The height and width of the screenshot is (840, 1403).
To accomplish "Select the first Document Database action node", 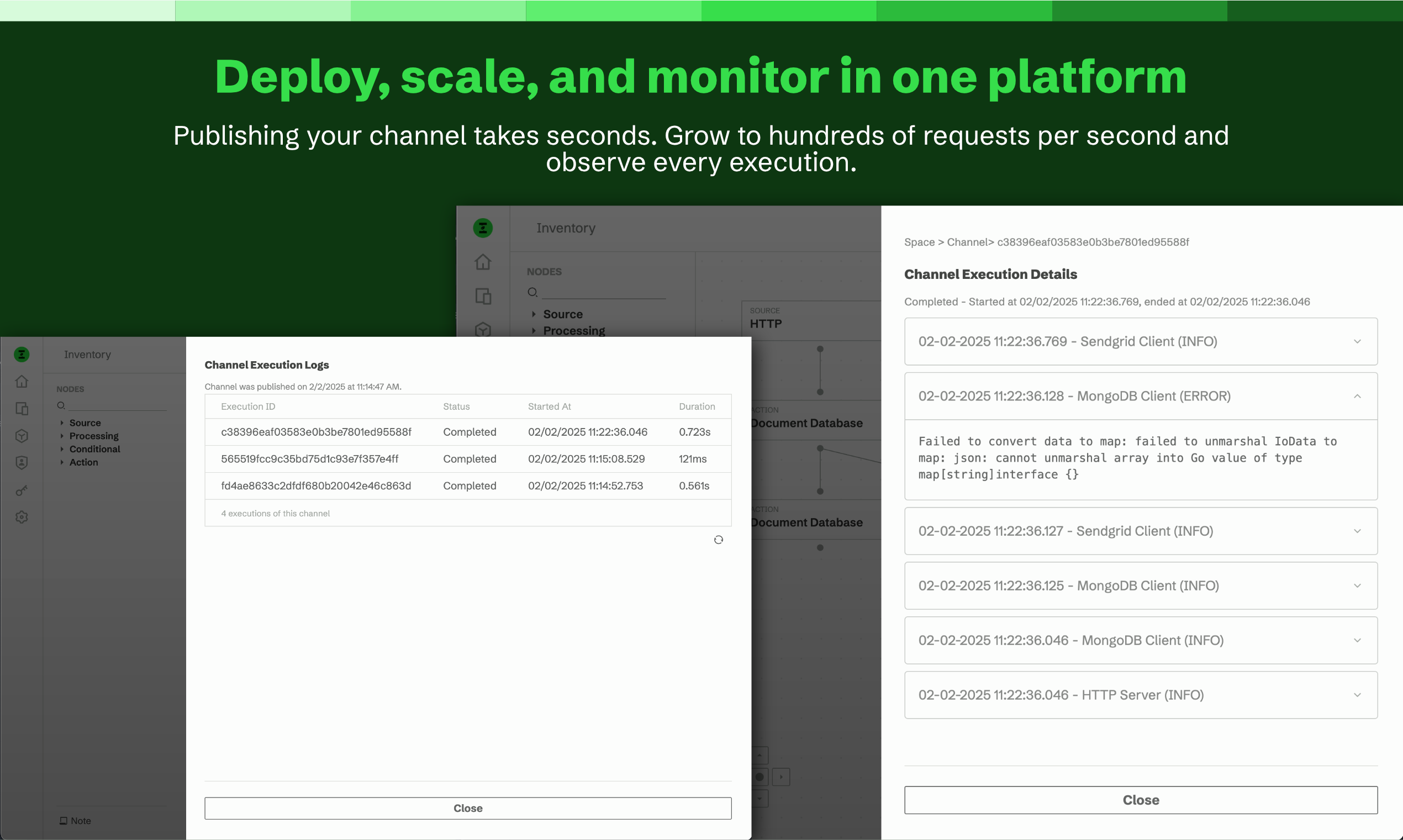I will pyautogui.click(x=815, y=420).
